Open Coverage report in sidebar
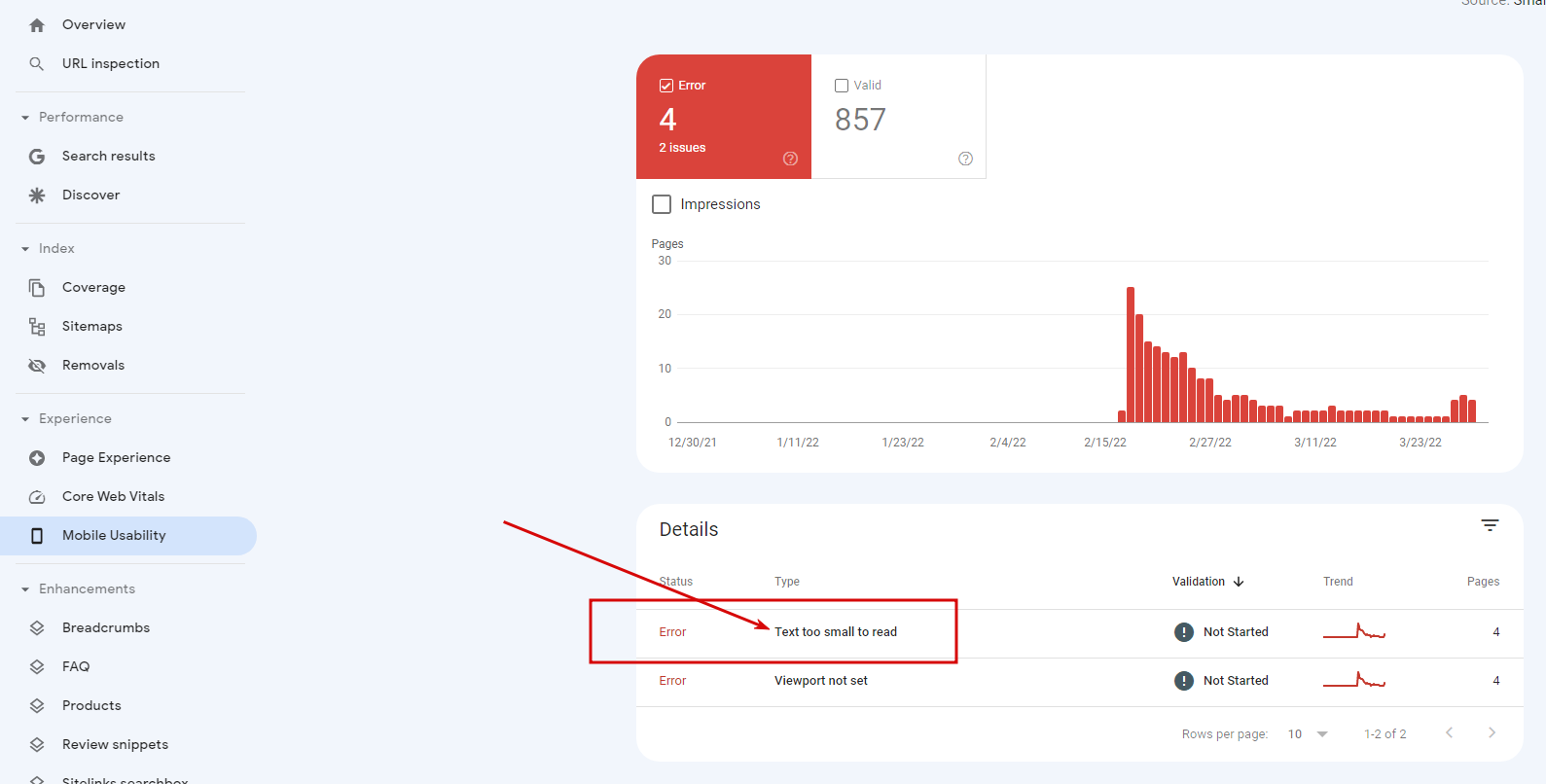This screenshot has height=784, width=1546. (x=93, y=288)
